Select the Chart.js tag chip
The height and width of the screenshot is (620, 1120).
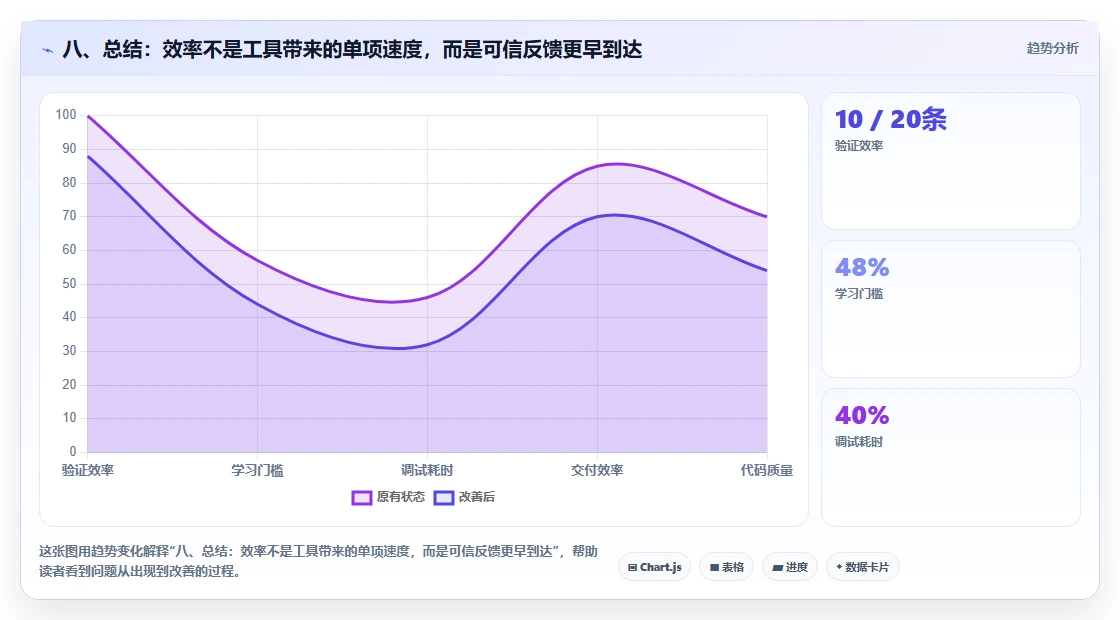(654, 567)
